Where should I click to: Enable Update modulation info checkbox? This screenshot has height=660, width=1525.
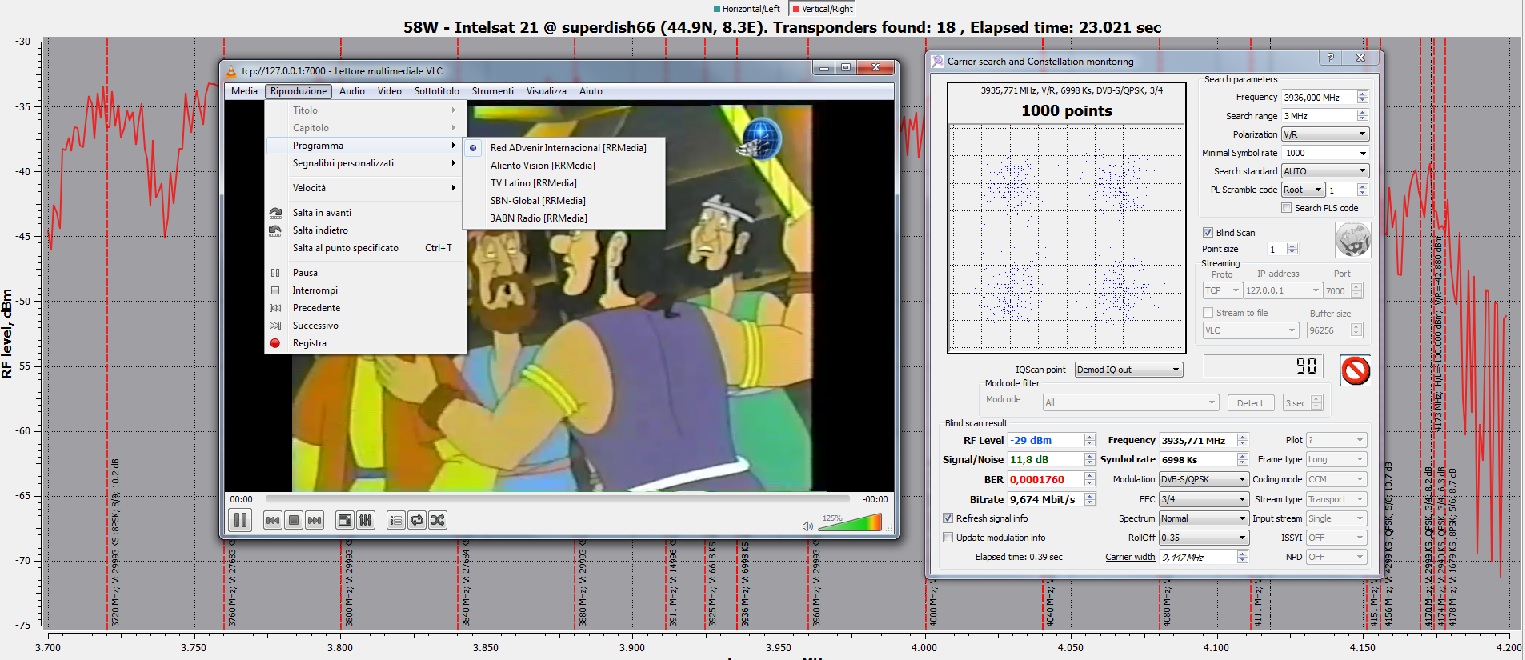[x=948, y=537]
